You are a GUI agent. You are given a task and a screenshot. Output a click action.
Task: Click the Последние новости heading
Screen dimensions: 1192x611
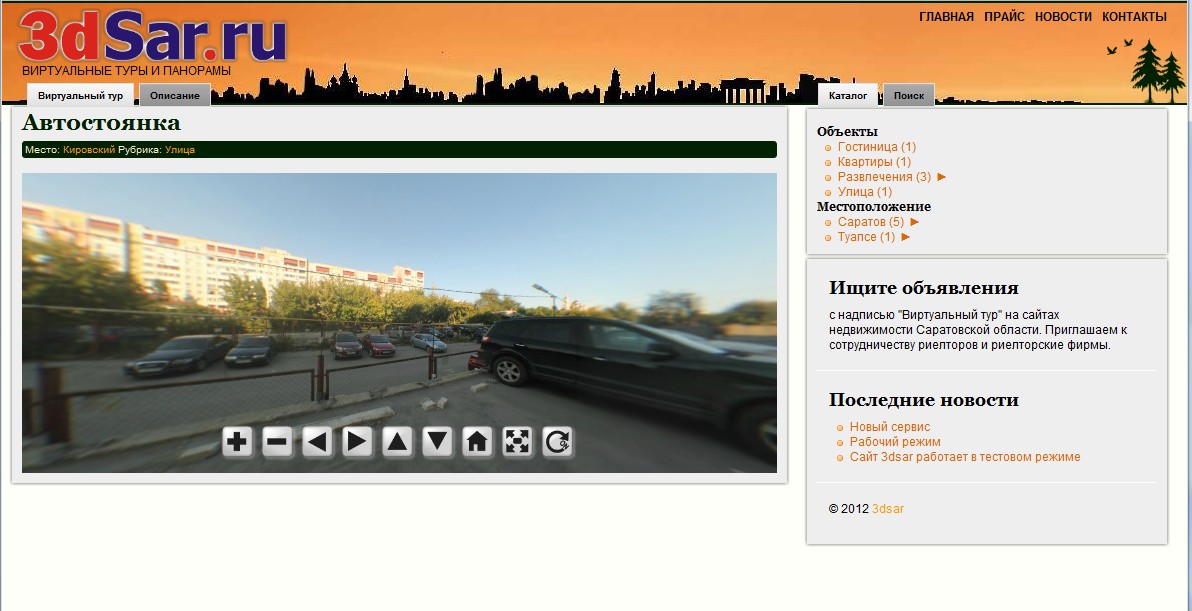click(924, 400)
